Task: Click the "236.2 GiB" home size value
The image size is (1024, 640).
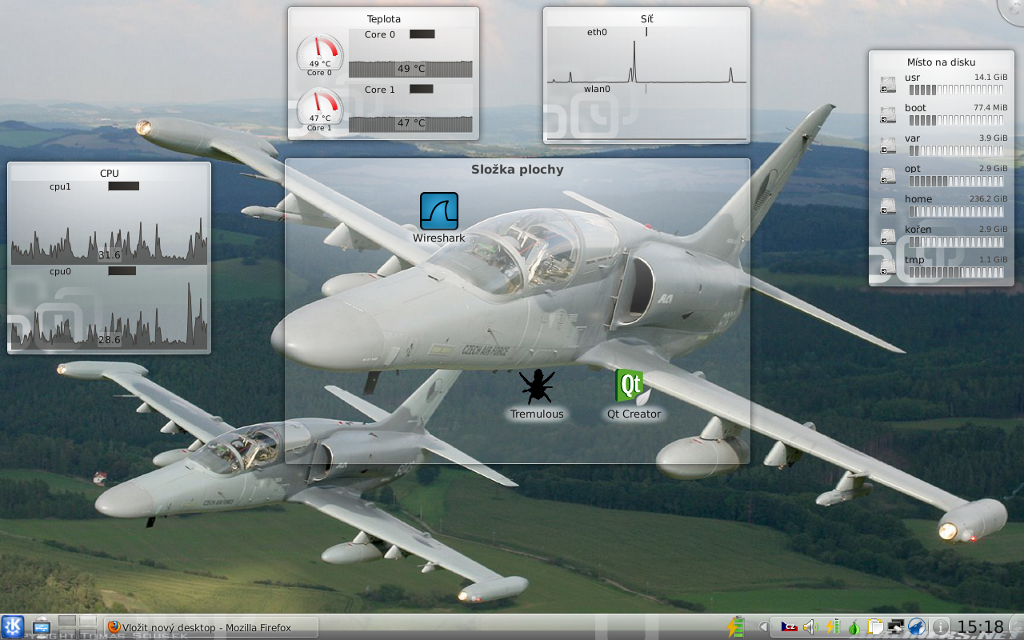Action: pos(988,199)
